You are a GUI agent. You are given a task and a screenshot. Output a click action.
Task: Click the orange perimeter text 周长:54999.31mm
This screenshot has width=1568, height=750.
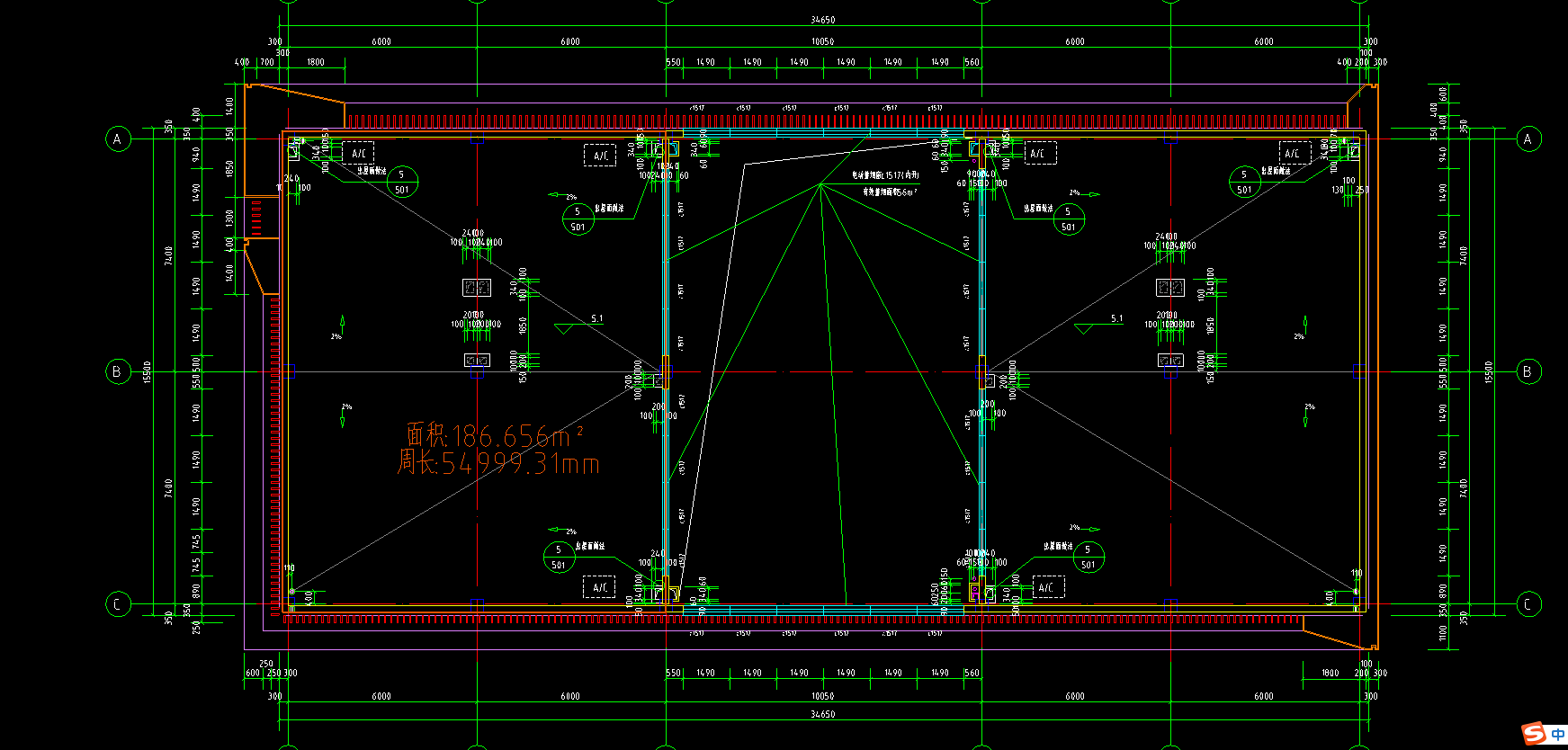tap(498, 463)
